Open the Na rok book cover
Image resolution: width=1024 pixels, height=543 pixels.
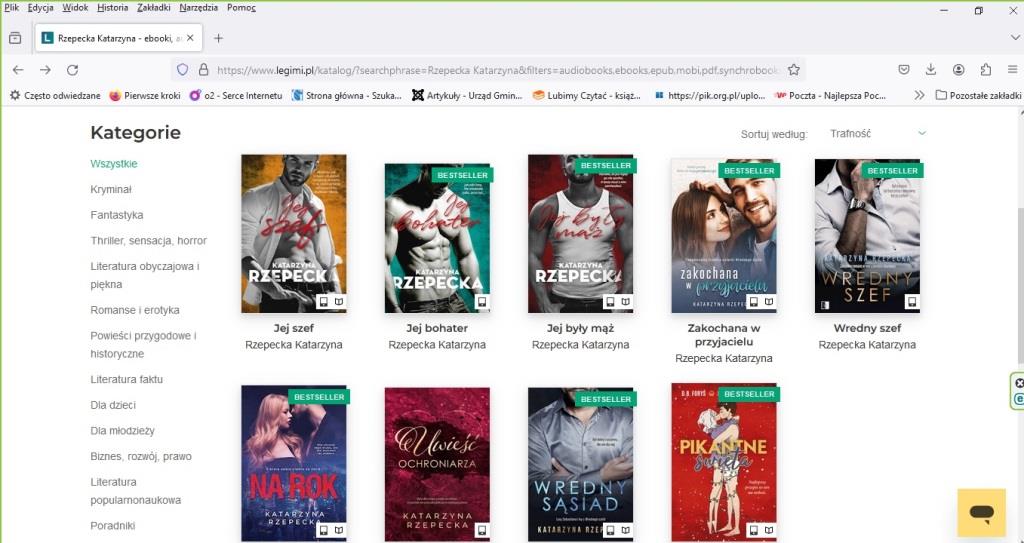click(293, 463)
